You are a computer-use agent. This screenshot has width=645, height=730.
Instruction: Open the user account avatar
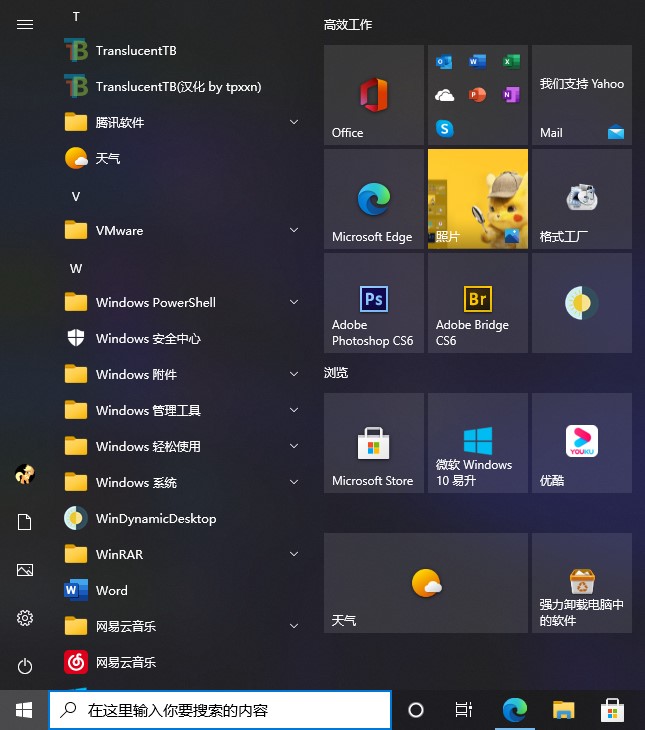[x=25, y=474]
